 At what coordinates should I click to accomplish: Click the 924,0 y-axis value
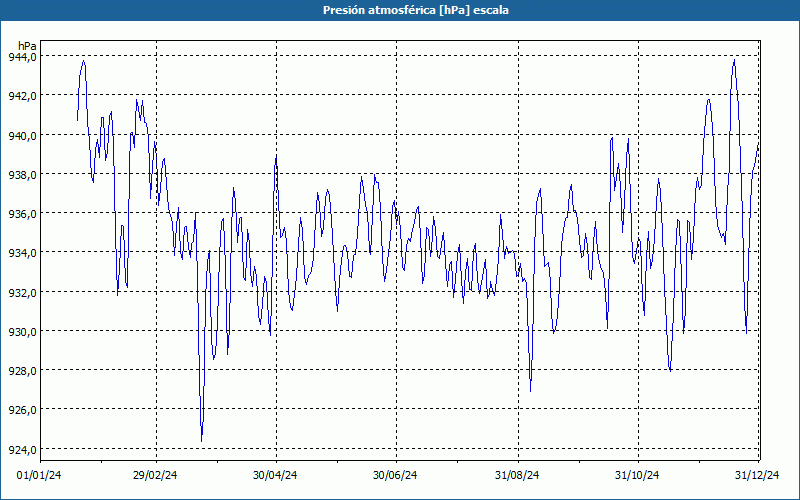tap(22, 449)
